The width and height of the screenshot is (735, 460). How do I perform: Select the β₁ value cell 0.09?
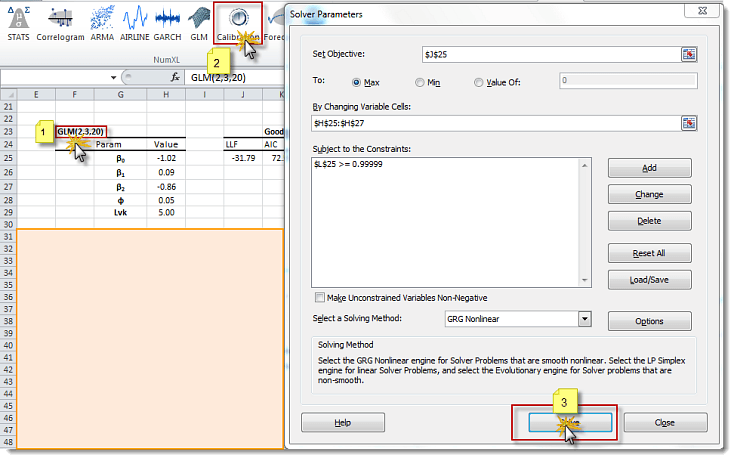pyautogui.click(x=166, y=173)
